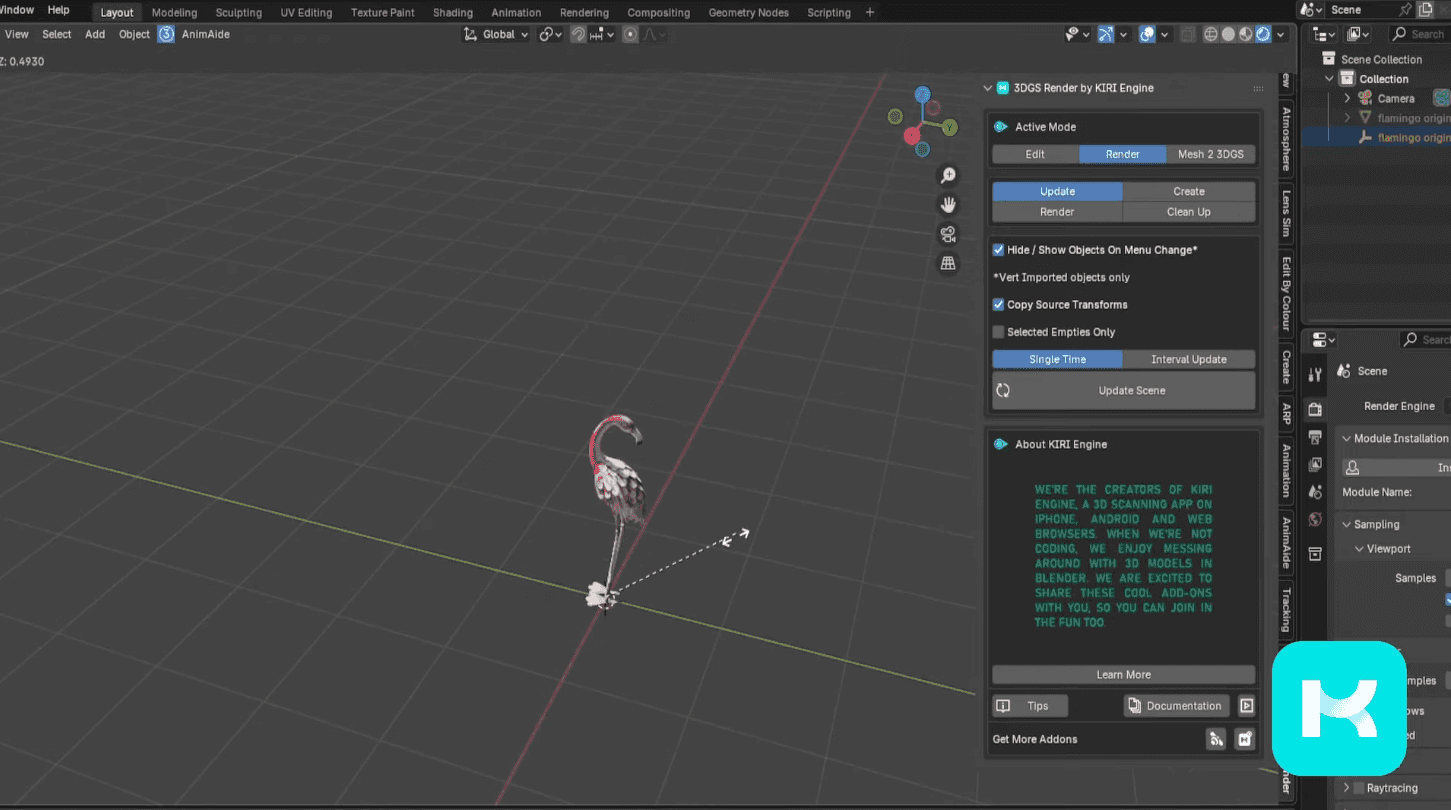The width and height of the screenshot is (1451, 810).
Task: Click the video tutorial play icon beside Documentation
Action: [1246, 706]
